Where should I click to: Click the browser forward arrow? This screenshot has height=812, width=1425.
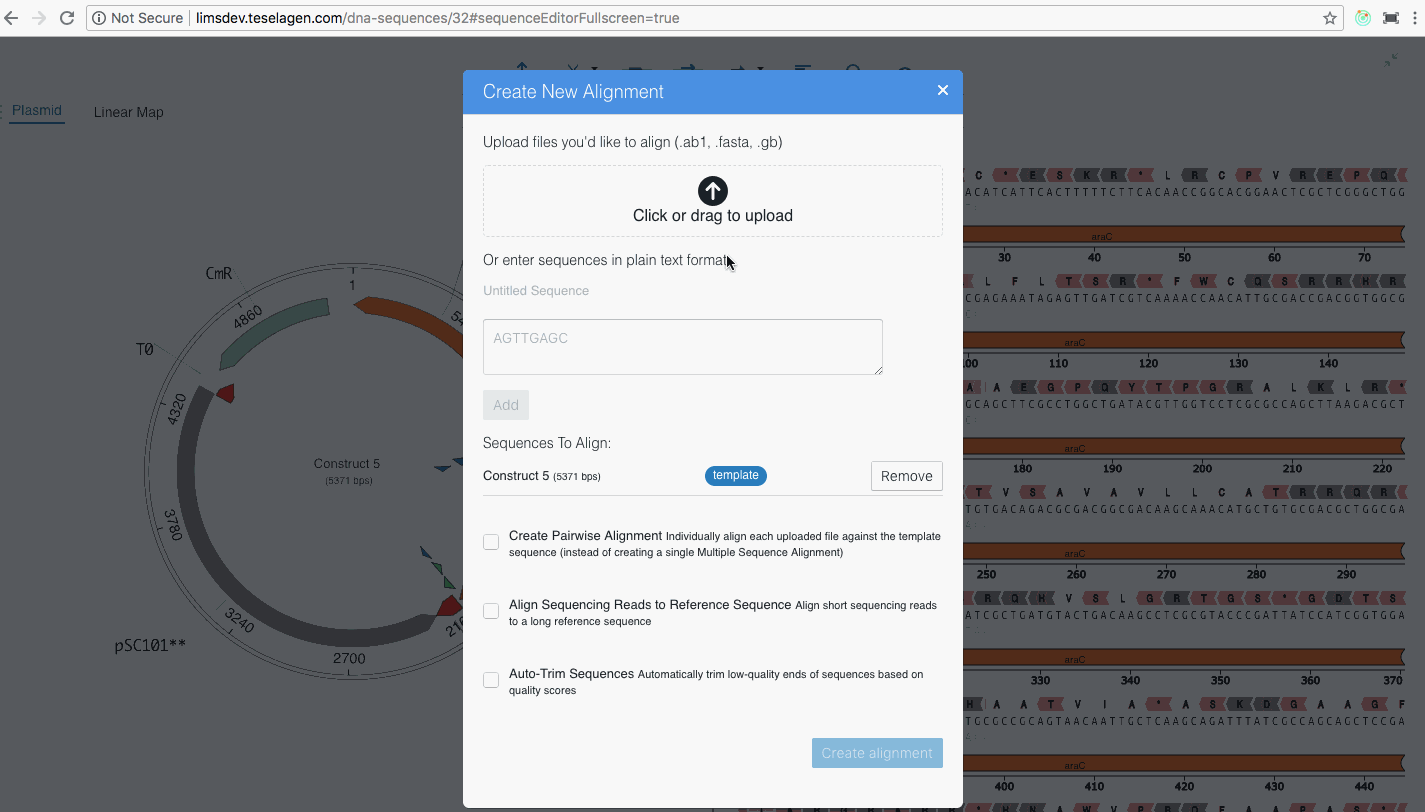tap(39, 18)
